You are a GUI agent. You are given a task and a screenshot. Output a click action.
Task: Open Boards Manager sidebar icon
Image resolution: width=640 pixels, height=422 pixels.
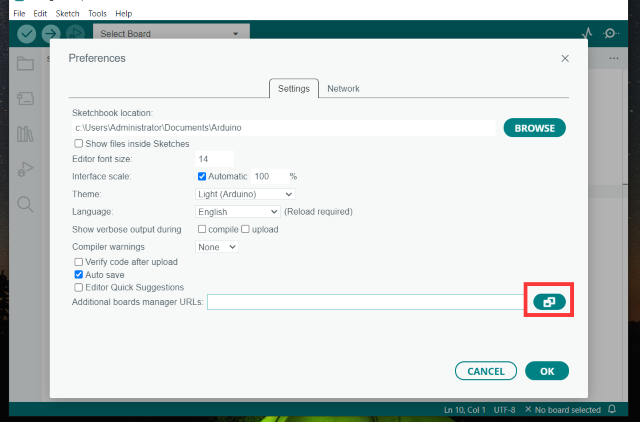25,98
